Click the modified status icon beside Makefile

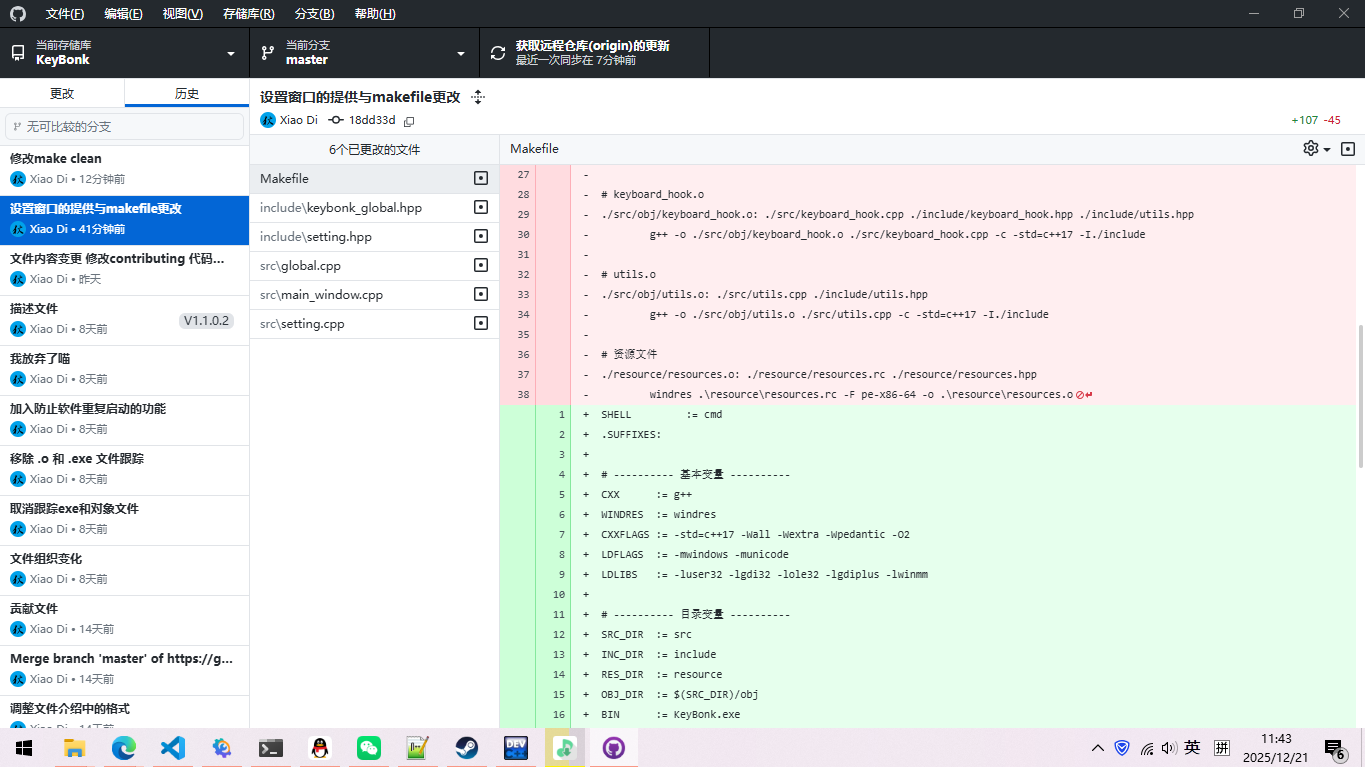(481, 178)
